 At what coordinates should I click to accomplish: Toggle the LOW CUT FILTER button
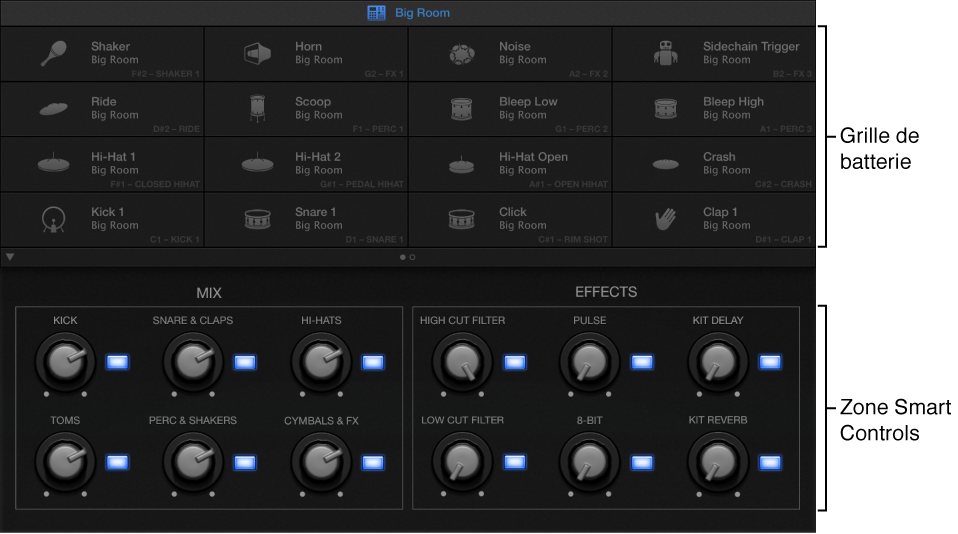click(514, 463)
